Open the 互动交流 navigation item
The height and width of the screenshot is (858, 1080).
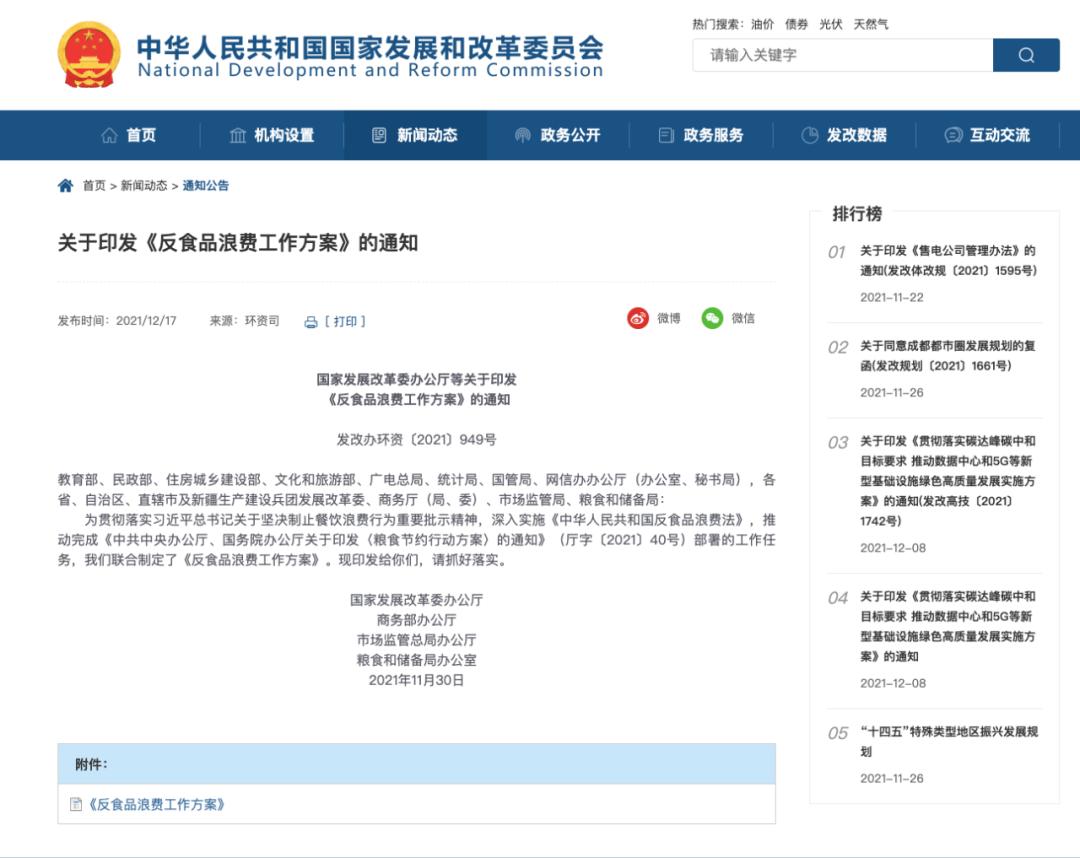coord(987,135)
